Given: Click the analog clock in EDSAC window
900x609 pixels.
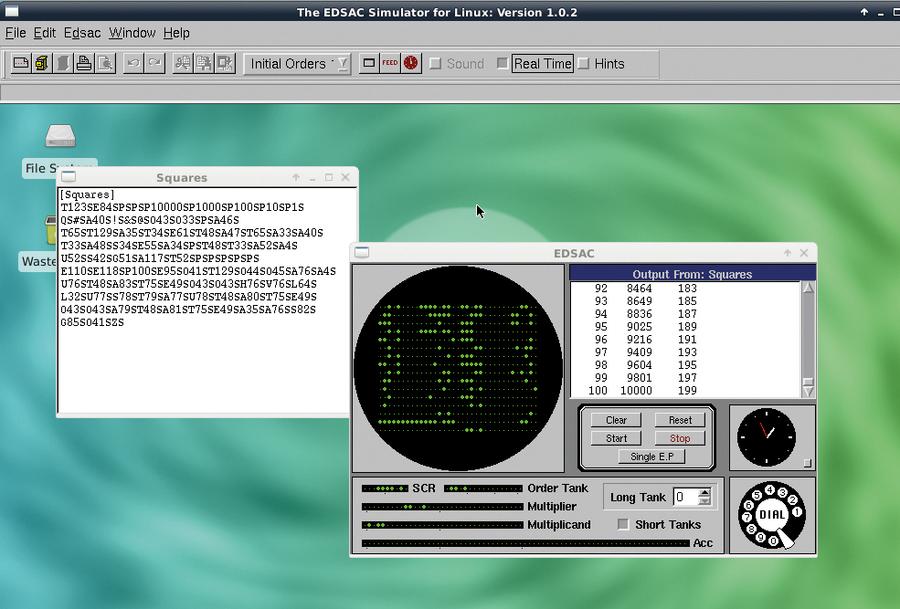Looking at the screenshot, I should pos(766,437).
